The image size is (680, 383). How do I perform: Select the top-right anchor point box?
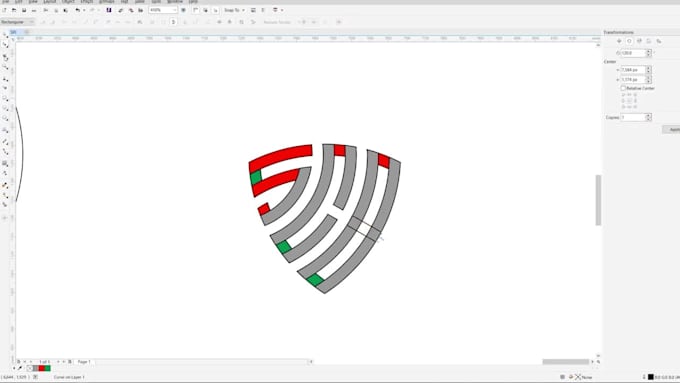pos(635,95)
